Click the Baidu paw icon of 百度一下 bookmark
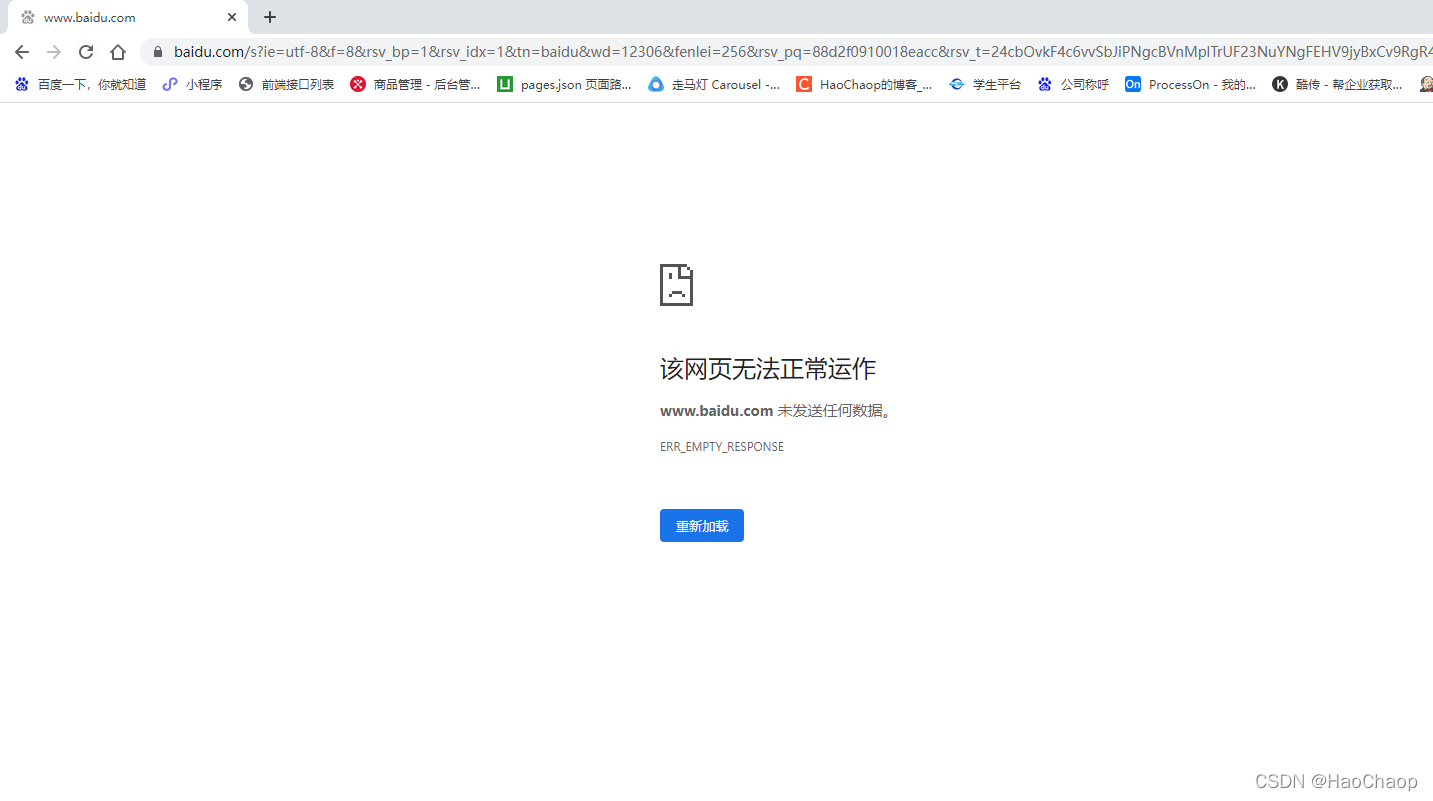Viewport: 1433px width, 801px height. [22, 85]
